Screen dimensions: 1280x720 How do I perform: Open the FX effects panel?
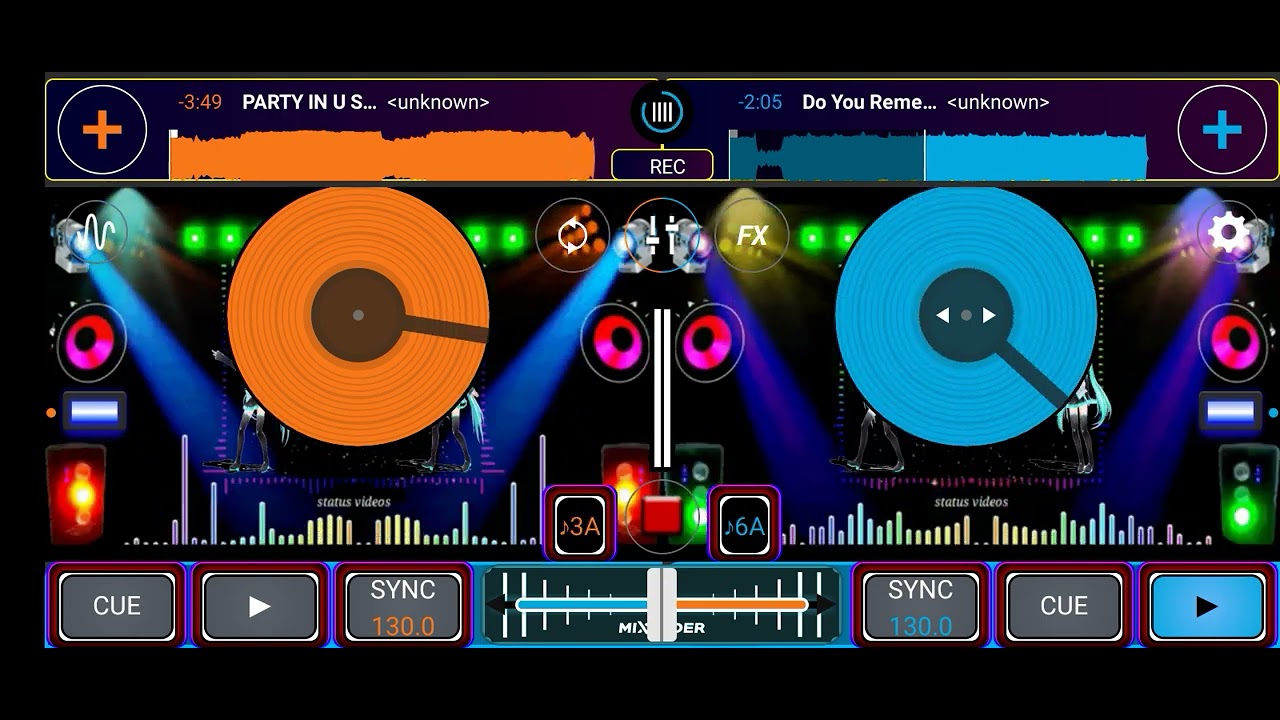(751, 236)
